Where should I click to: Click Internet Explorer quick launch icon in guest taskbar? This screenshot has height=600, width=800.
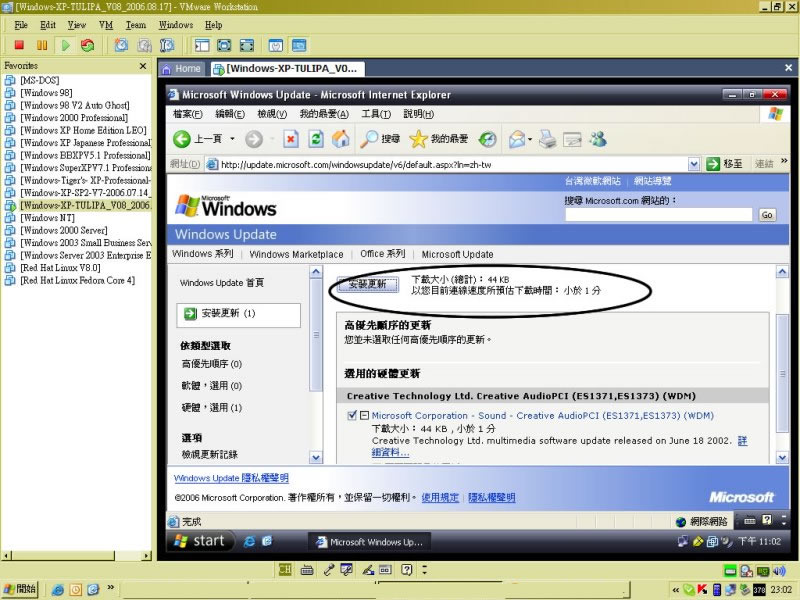coord(249,541)
